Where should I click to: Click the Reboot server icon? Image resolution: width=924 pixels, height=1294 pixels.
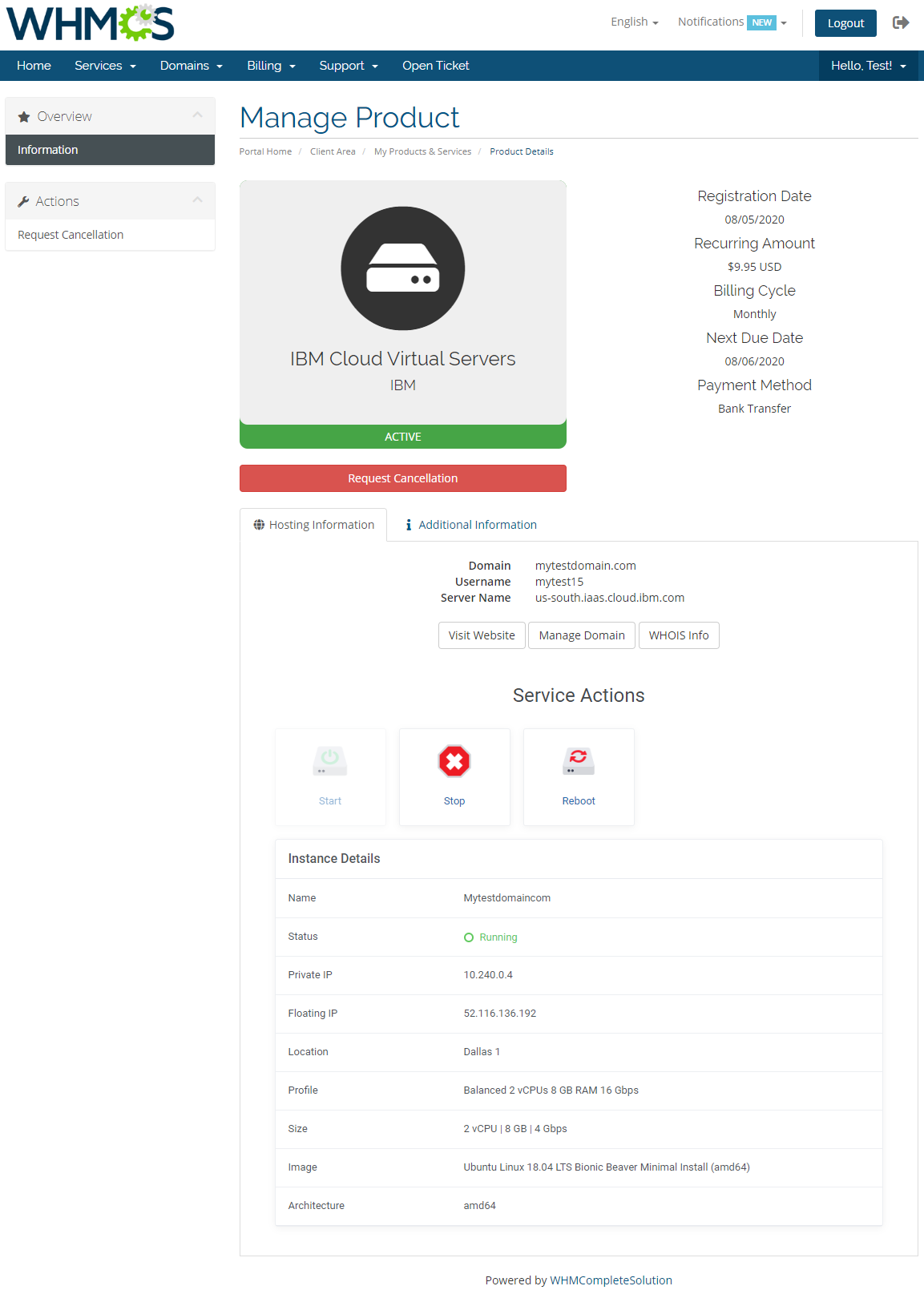[579, 761]
